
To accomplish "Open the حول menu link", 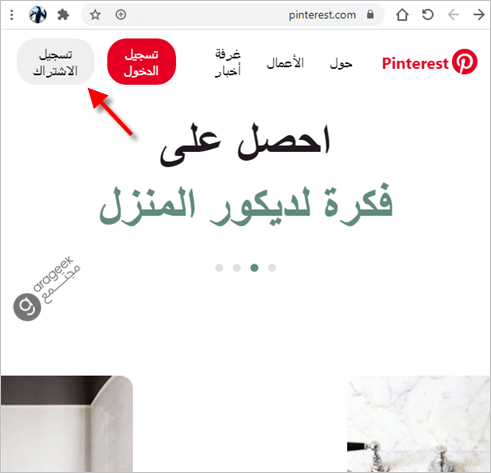I will [341, 63].
